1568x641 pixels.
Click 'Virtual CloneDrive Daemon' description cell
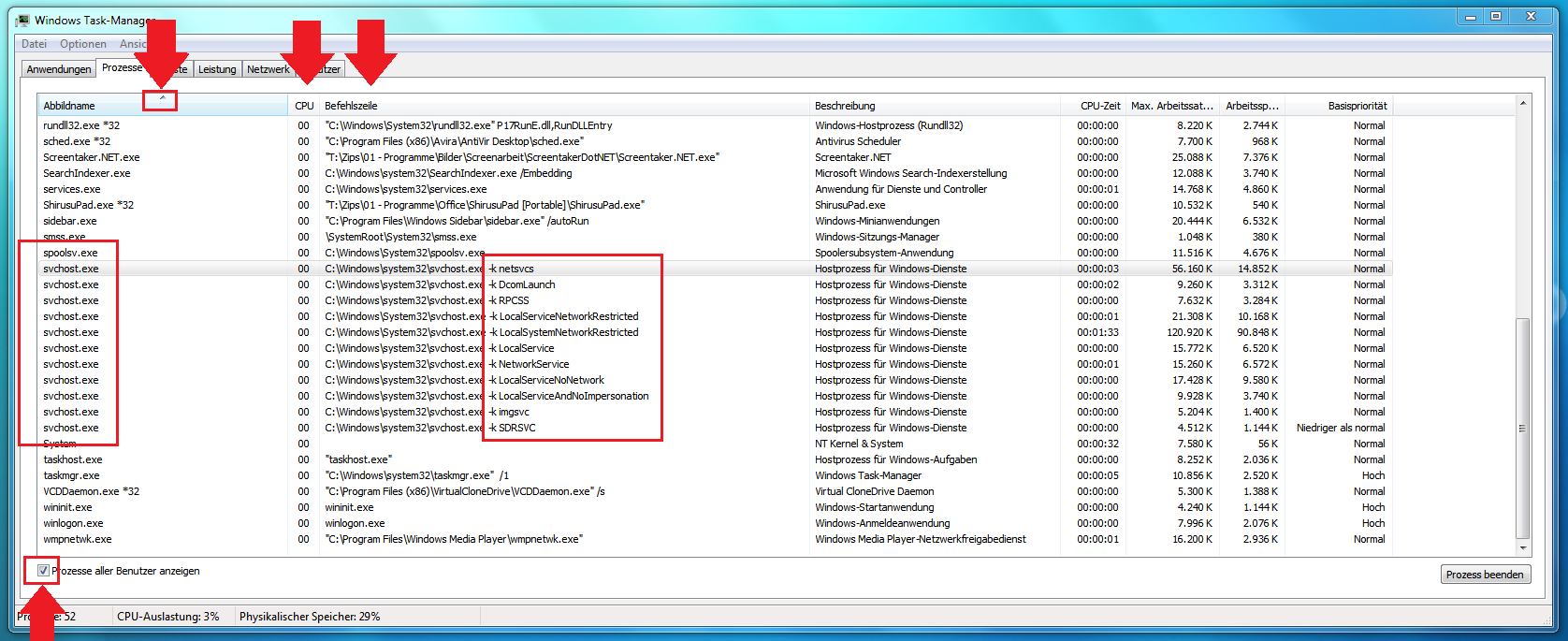(x=875, y=491)
